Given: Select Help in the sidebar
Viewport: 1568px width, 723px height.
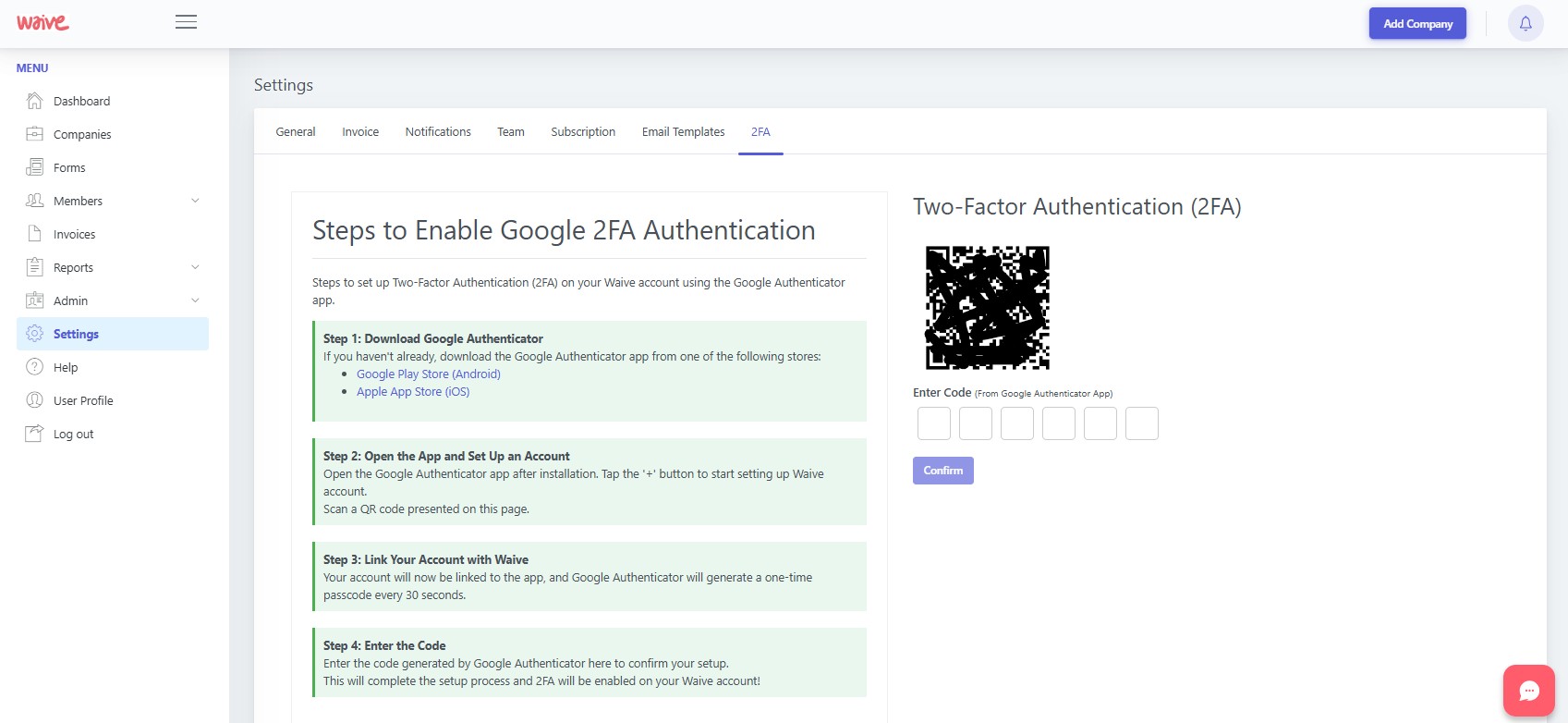Looking at the screenshot, I should click(x=66, y=367).
